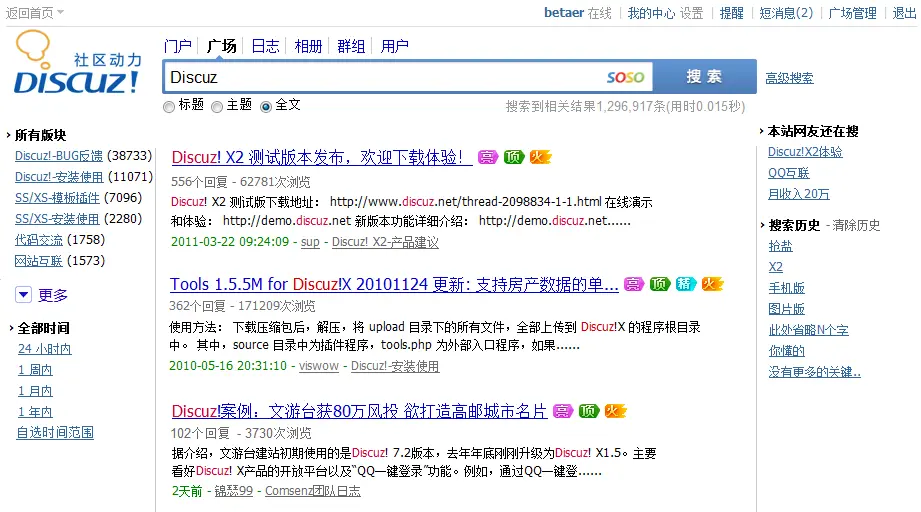This screenshot has width=921, height=512.
Task: Switch to the 日志 tab
Action: [x=265, y=46]
